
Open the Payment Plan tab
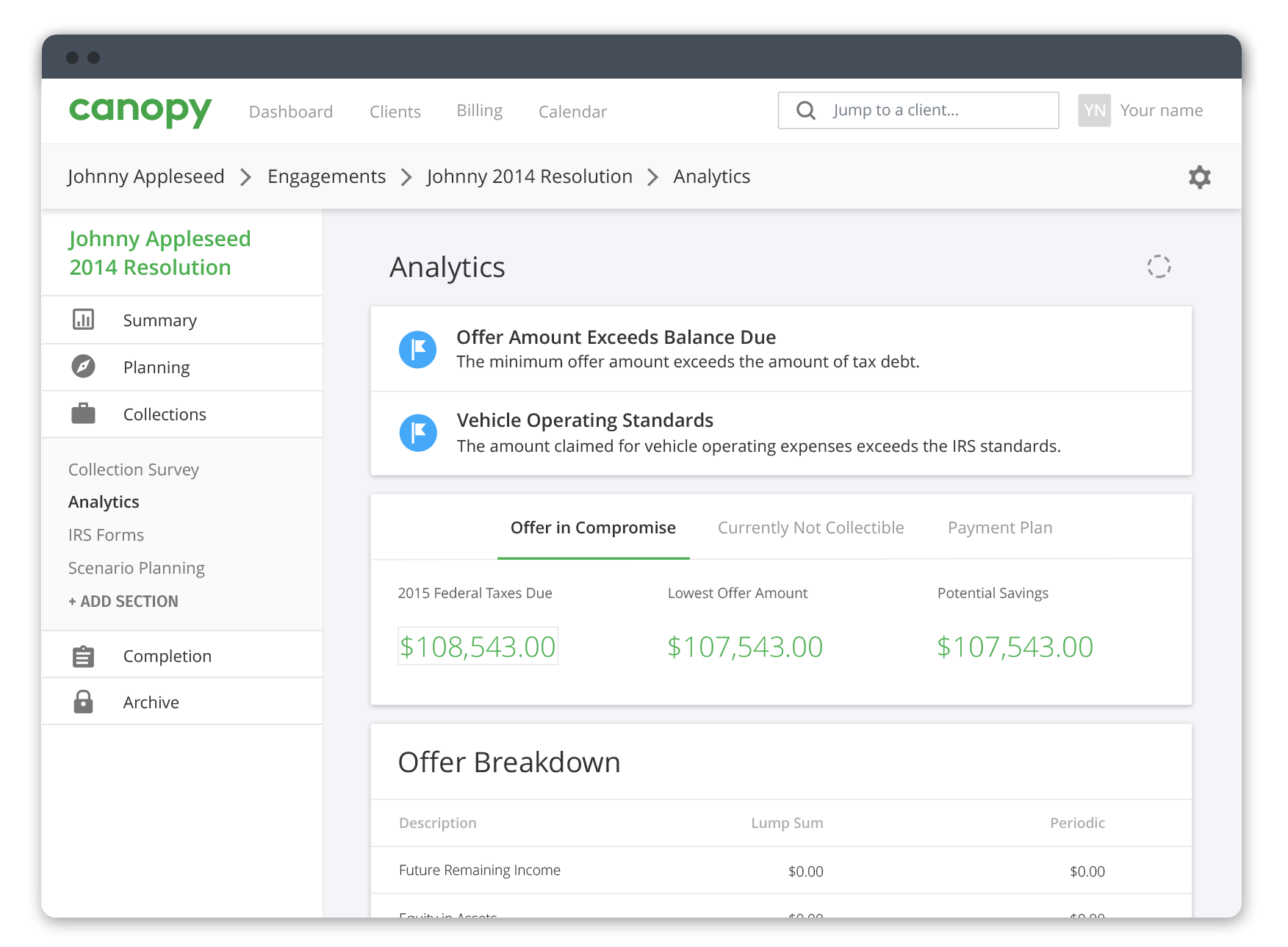point(1000,527)
